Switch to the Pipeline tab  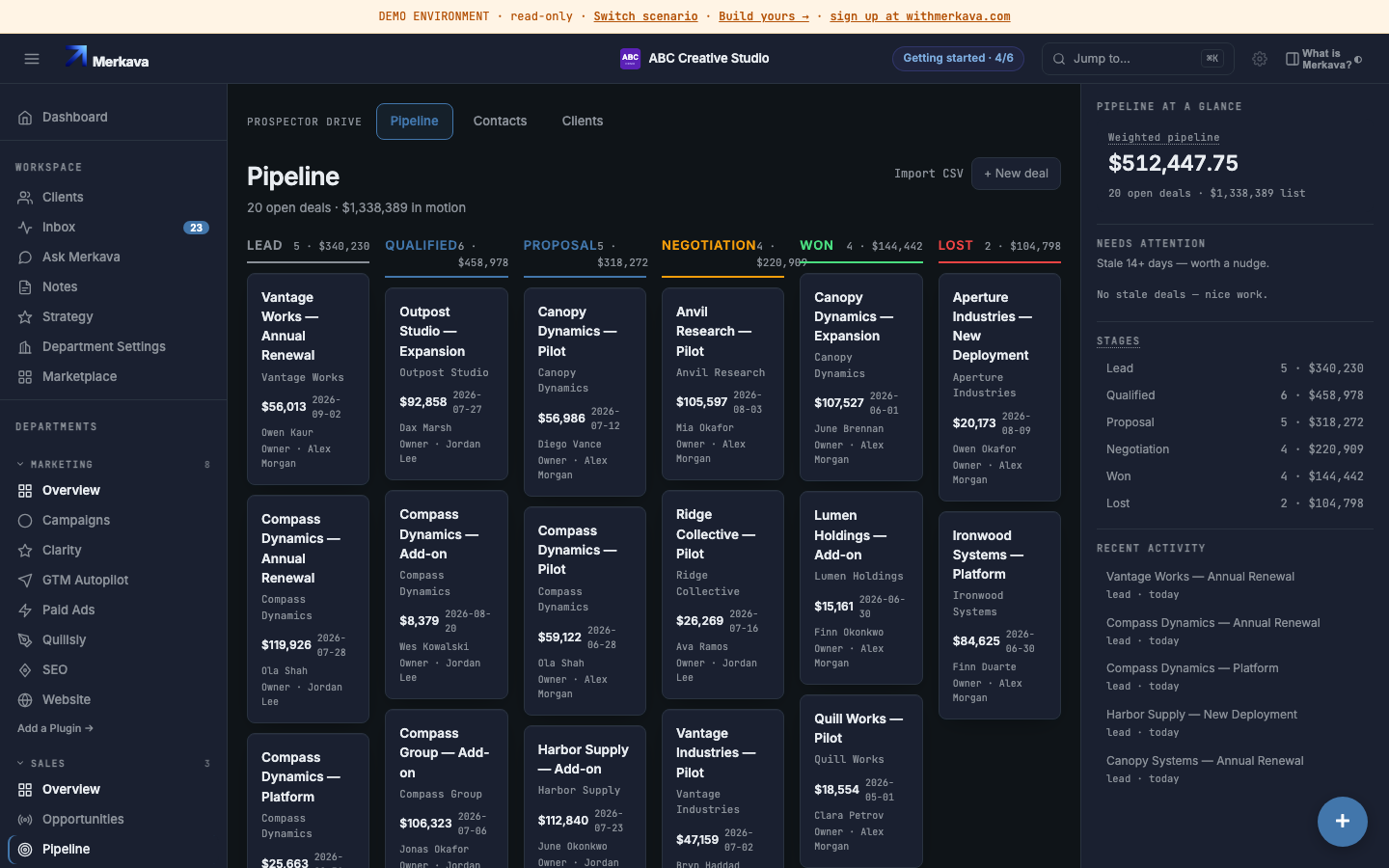(x=415, y=122)
